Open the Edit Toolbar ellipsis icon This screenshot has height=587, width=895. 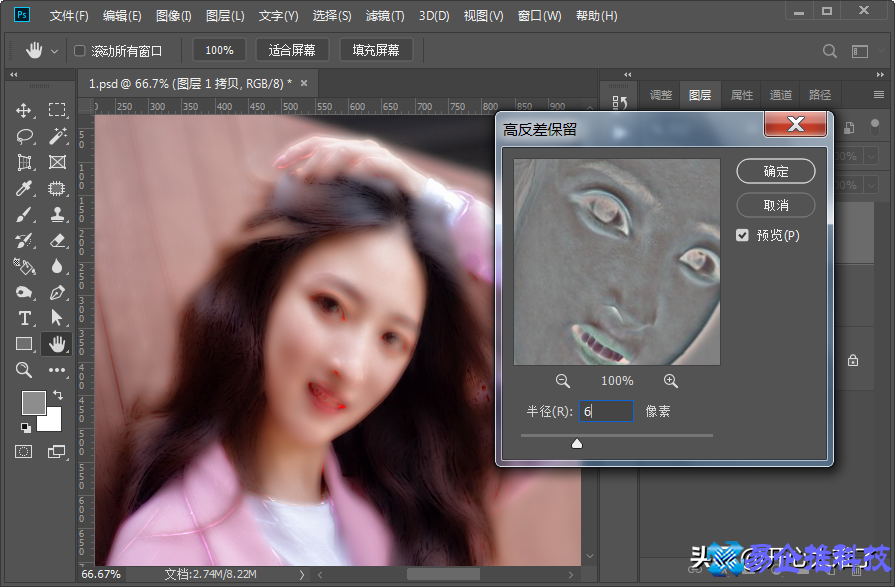pyautogui.click(x=57, y=370)
